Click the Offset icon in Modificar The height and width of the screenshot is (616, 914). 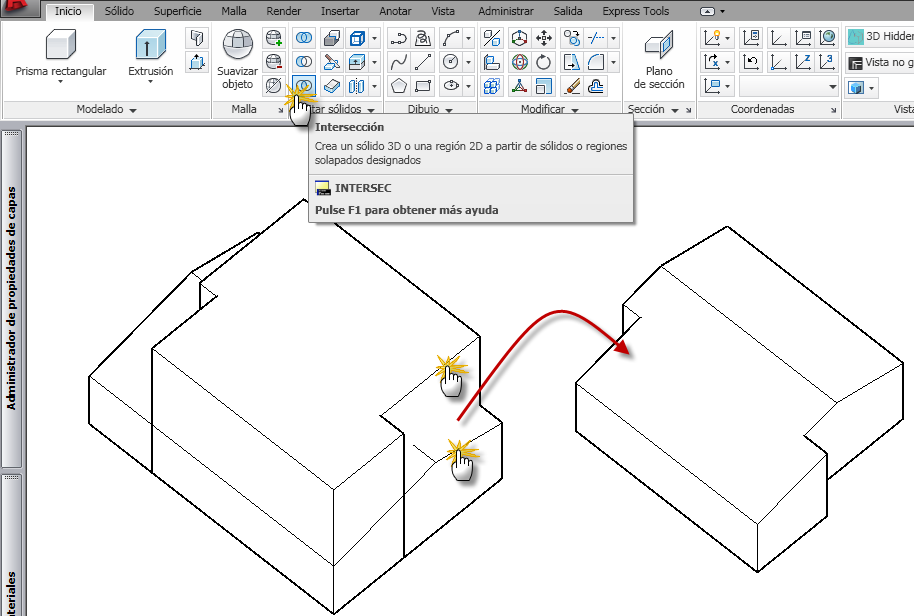[596, 86]
